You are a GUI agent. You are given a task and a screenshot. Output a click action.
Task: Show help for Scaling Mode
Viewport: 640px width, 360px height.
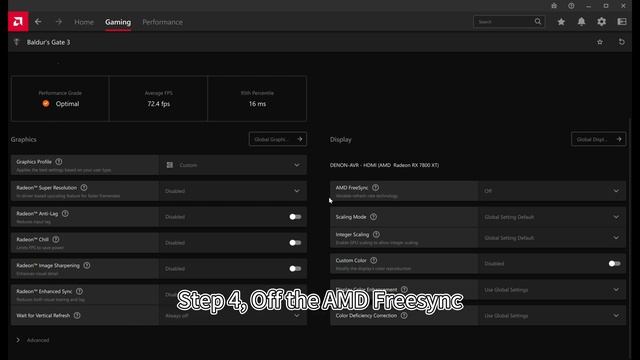(373, 217)
